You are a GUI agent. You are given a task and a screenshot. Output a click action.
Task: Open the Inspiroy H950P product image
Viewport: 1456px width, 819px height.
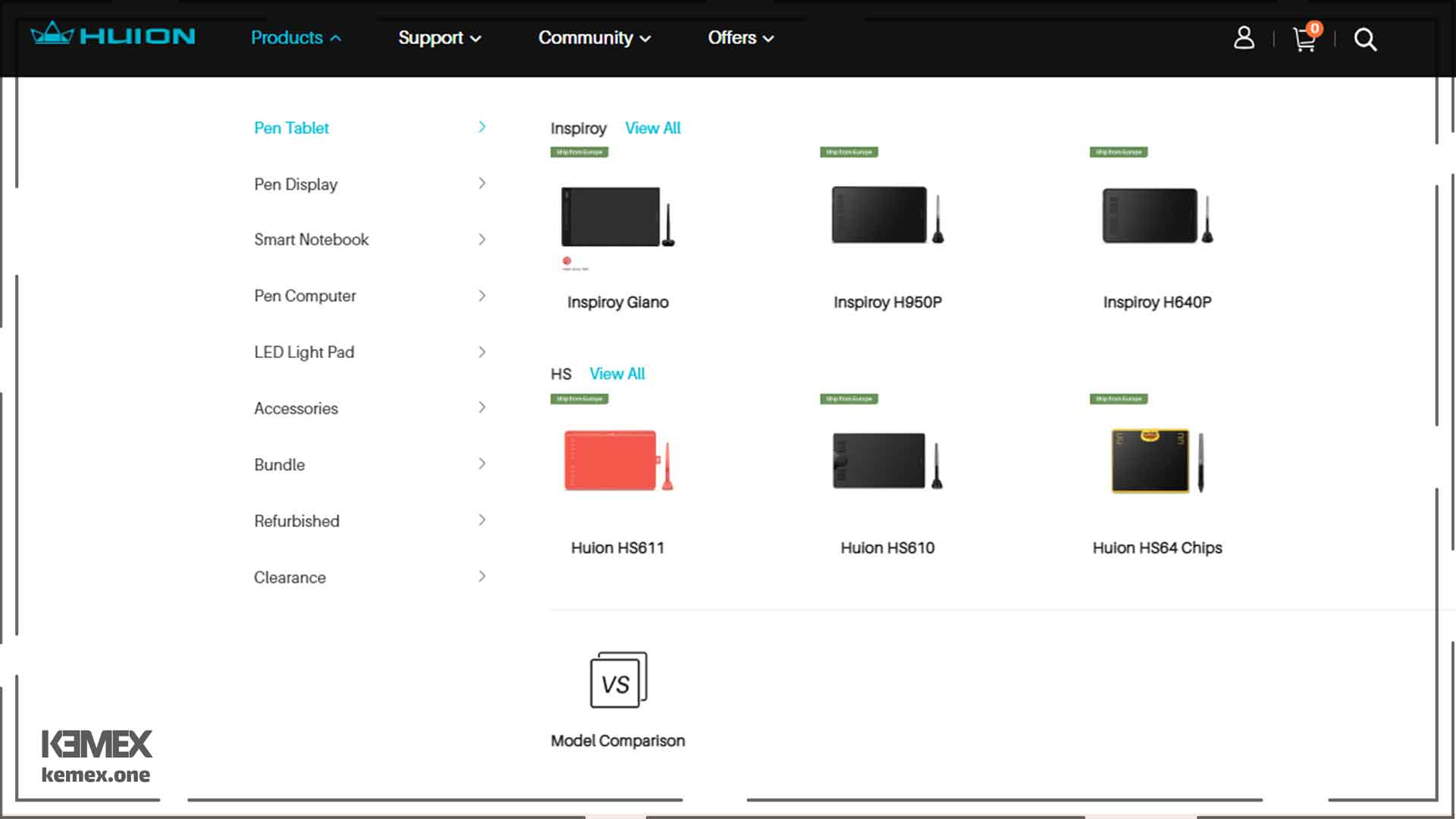(x=887, y=215)
